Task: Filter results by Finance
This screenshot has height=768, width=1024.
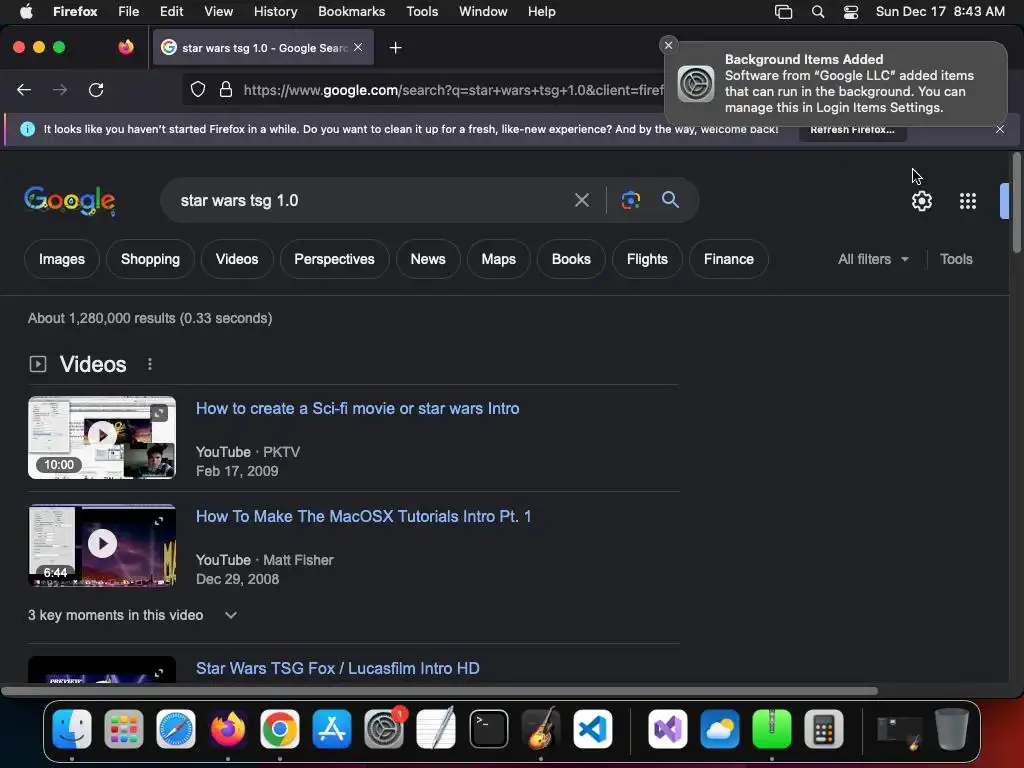Action: (x=729, y=259)
